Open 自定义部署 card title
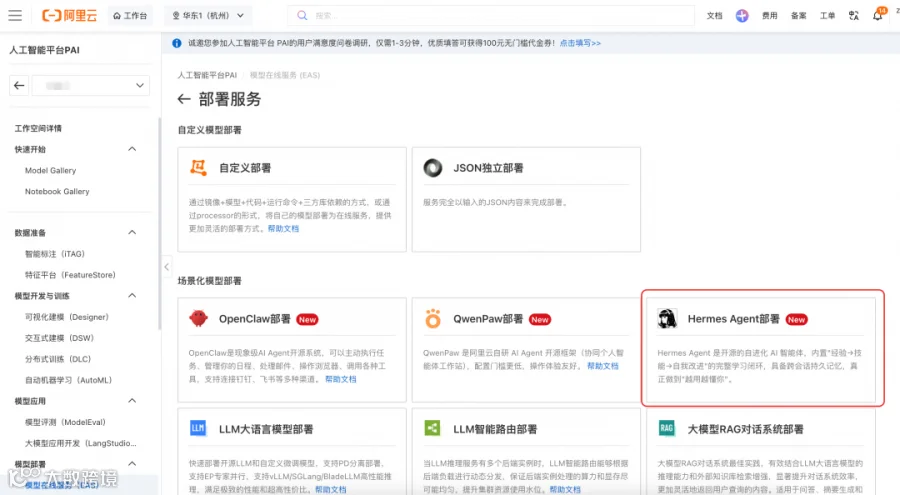 coord(245,168)
